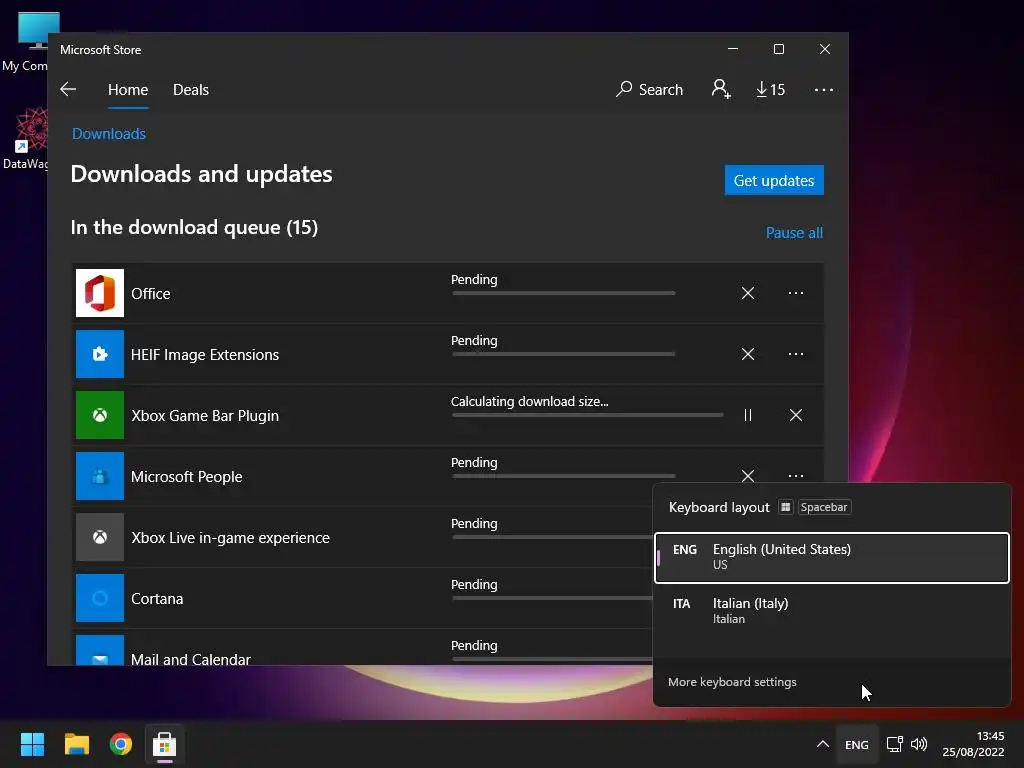This screenshot has width=1024, height=768.
Task: Cancel the Office download
Action: click(748, 293)
